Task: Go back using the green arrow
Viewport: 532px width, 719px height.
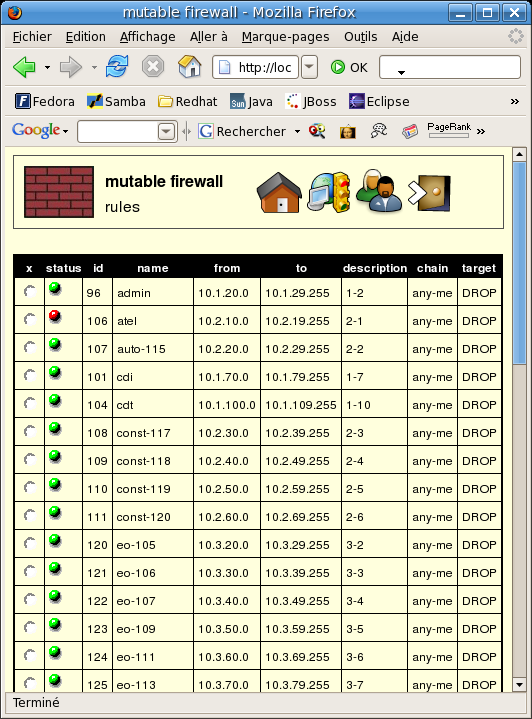Action: [x=24, y=67]
